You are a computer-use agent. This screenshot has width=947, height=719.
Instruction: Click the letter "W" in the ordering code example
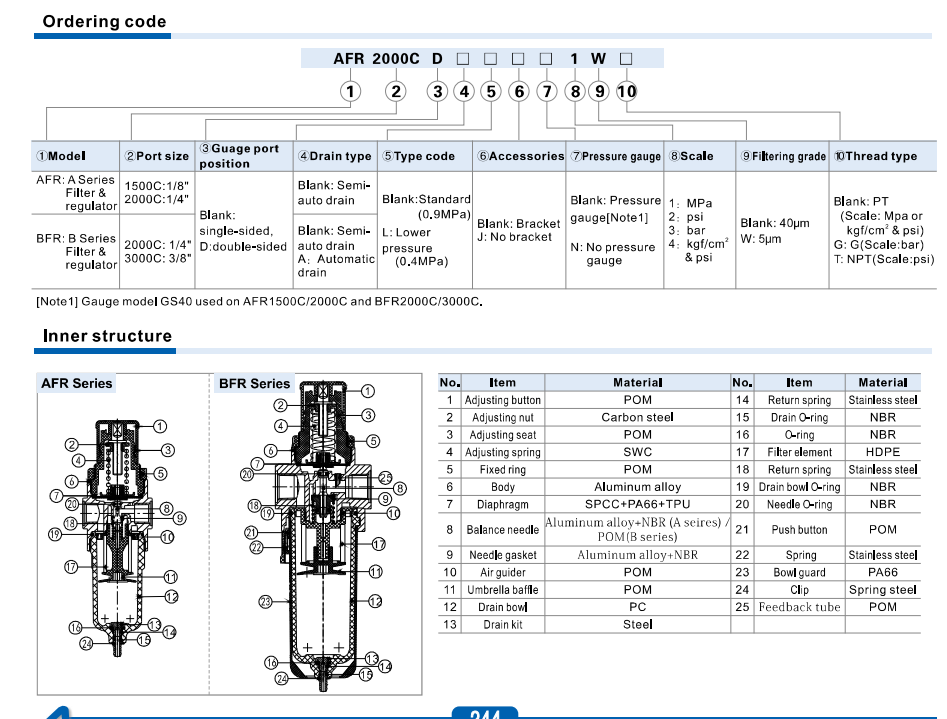pos(598,59)
